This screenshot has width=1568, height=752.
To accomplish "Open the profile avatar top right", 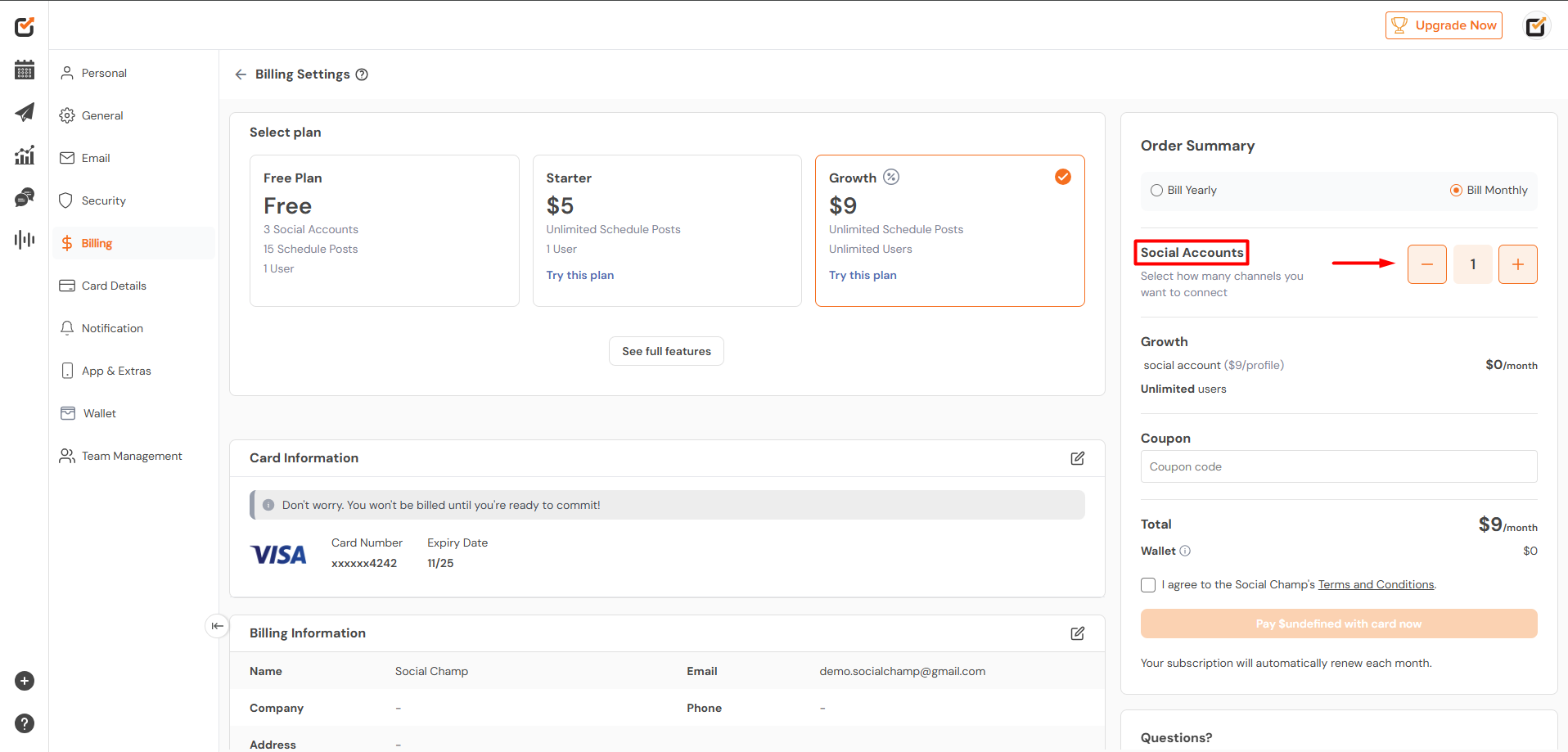I will [x=1536, y=26].
